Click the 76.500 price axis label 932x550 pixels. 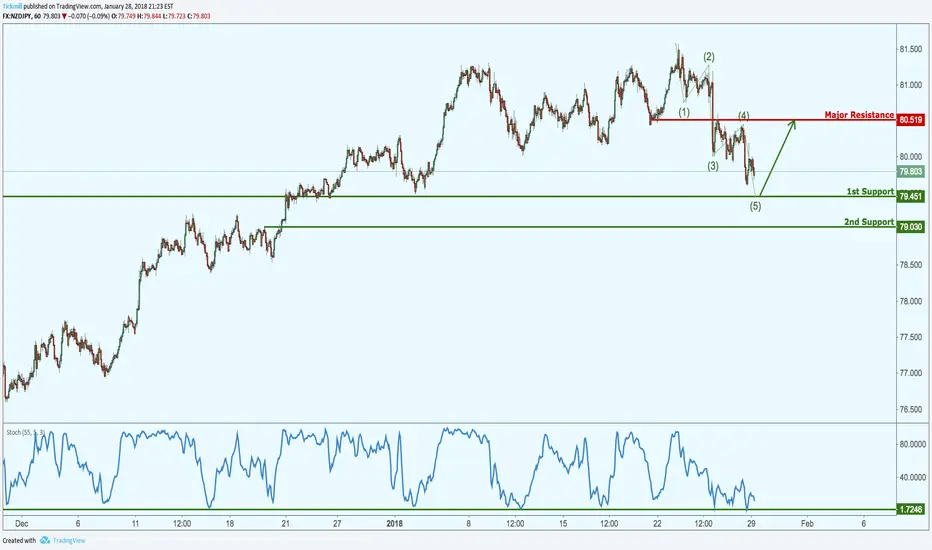[910, 410]
